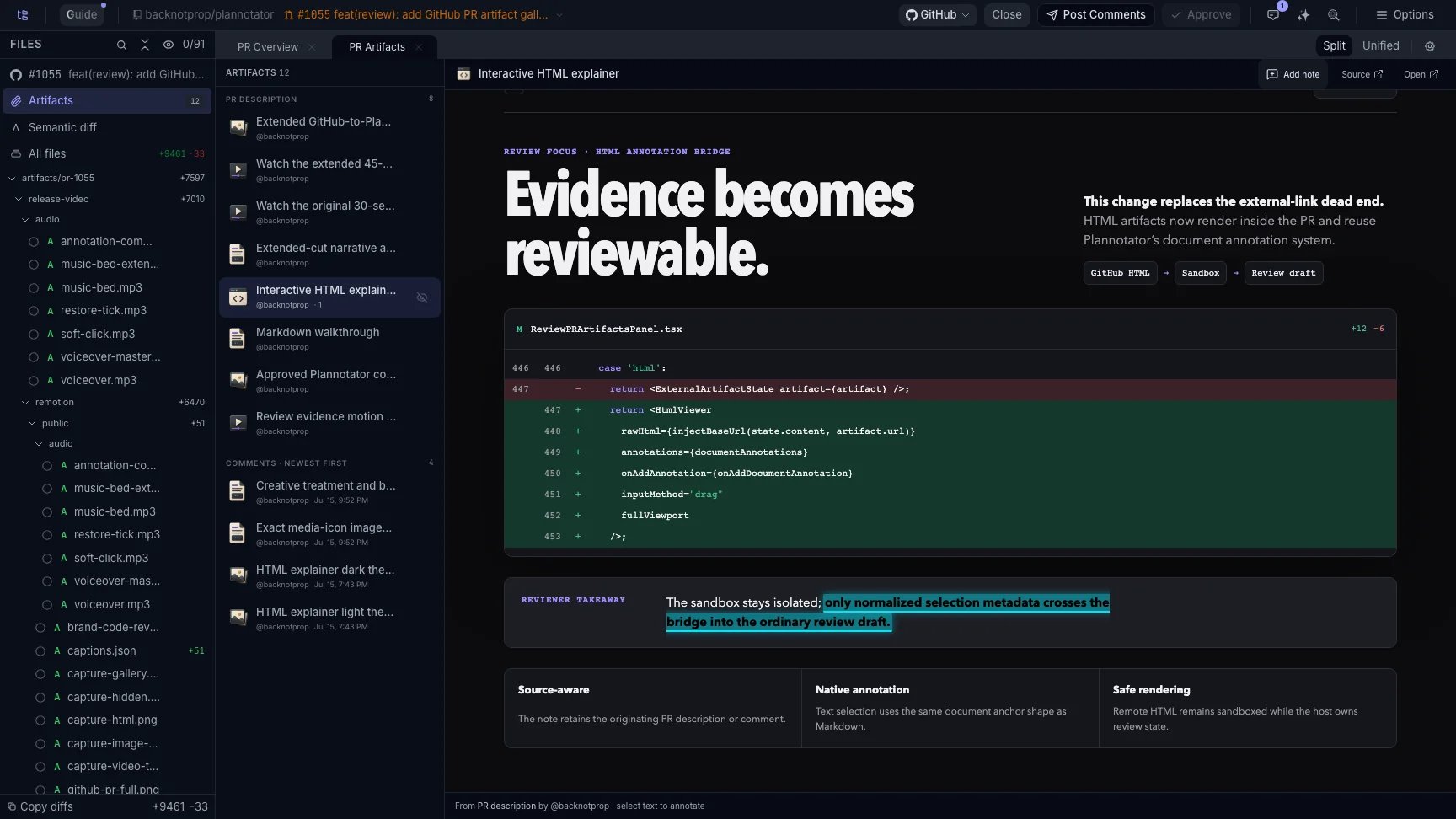Collapse the release-video folder
Viewport: 1456px width, 819px height.
coord(19,200)
